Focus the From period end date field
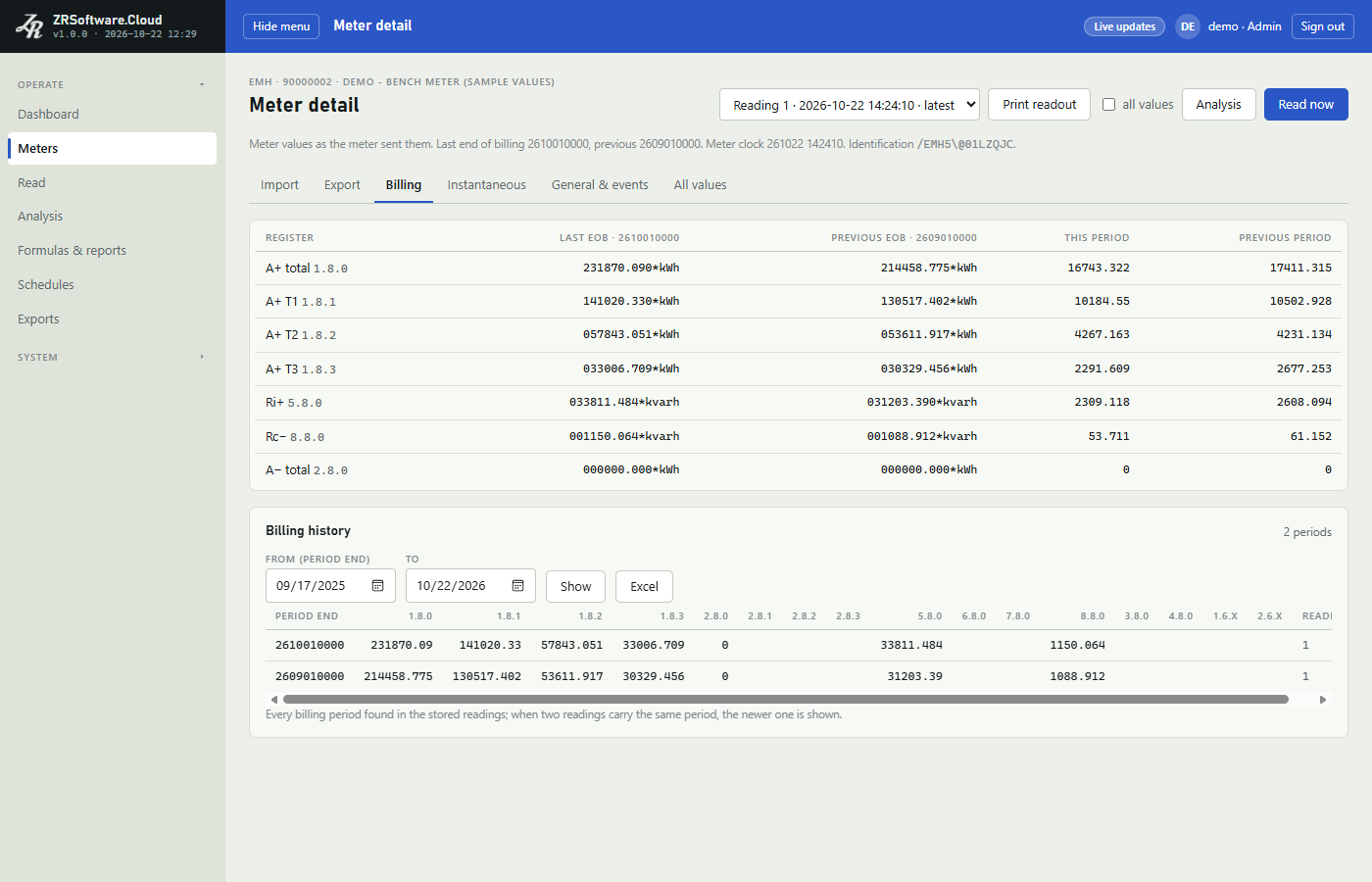The height and width of the screenshot is (882, 1372). [330, 586]
